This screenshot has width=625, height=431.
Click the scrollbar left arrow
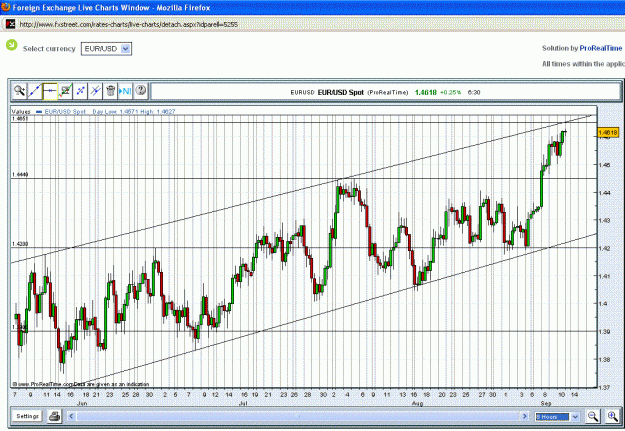click(71, 416)
